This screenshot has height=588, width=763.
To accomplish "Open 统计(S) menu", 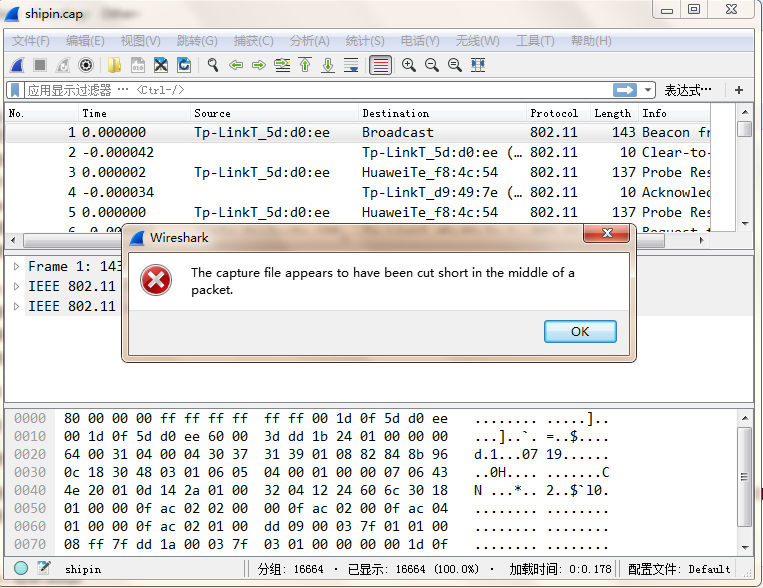I will pyautogui.click(x=365, y=41).
